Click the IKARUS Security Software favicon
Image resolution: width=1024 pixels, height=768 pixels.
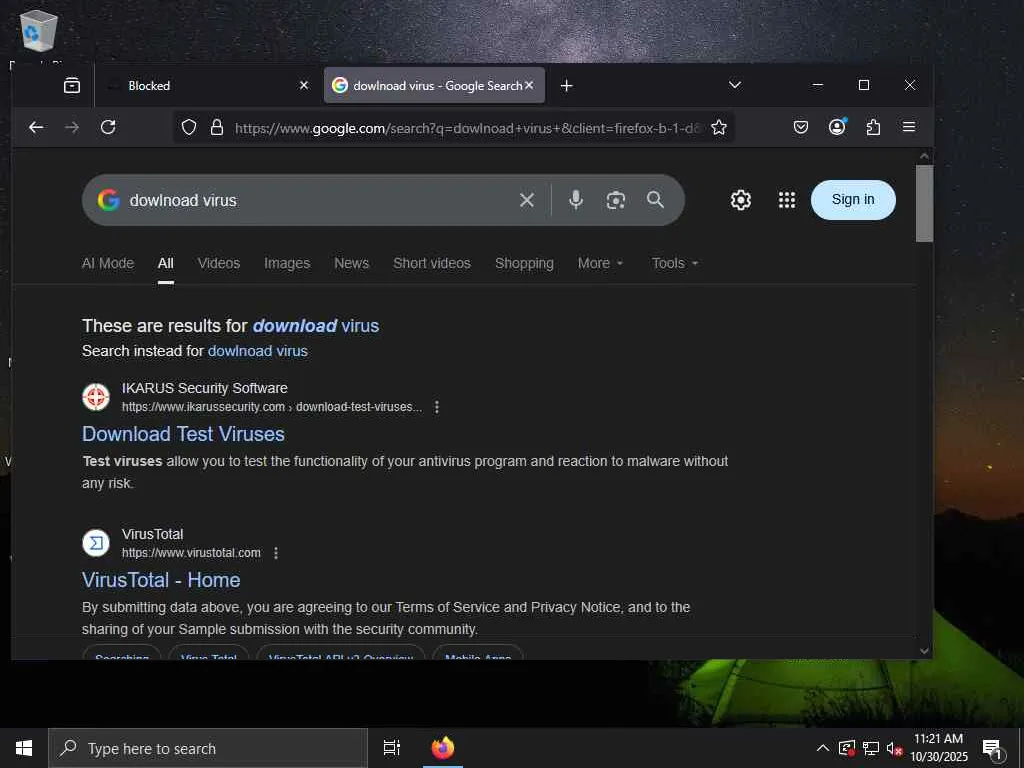[x=96, y=397]
